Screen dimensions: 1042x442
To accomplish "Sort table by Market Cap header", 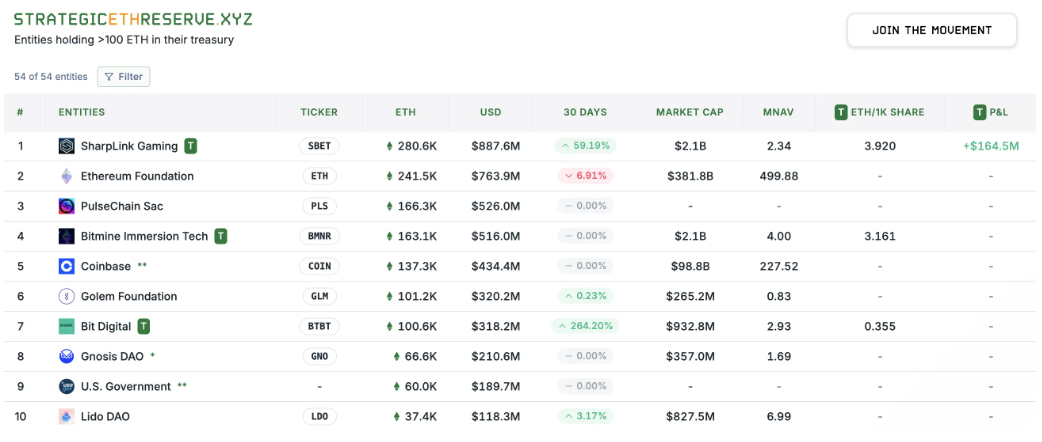I will [x=689, y=112].
